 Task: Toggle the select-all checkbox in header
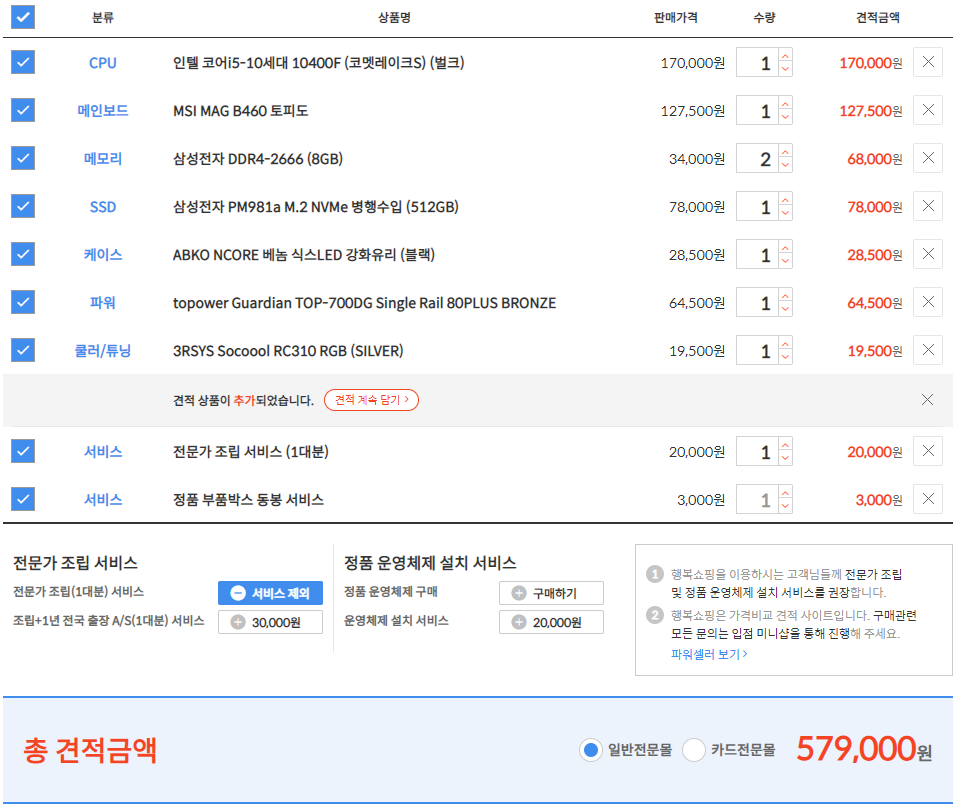pyautogui.click(x=22, y=17)
